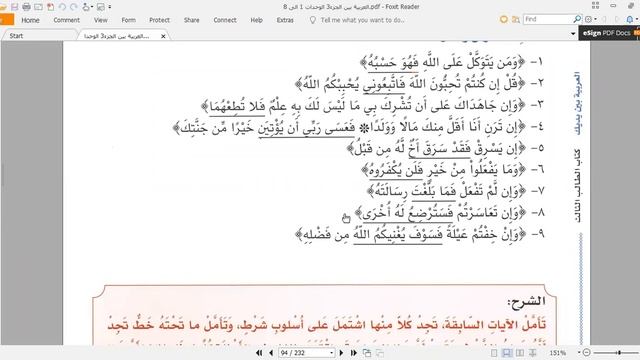Switch to single page view mode
This screenshot has height=360, width=640.
494,353
